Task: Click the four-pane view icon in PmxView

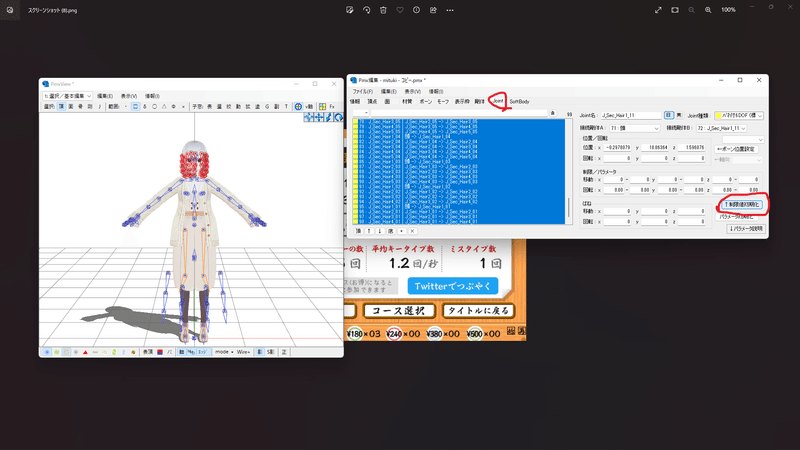Action: (322, 107)
